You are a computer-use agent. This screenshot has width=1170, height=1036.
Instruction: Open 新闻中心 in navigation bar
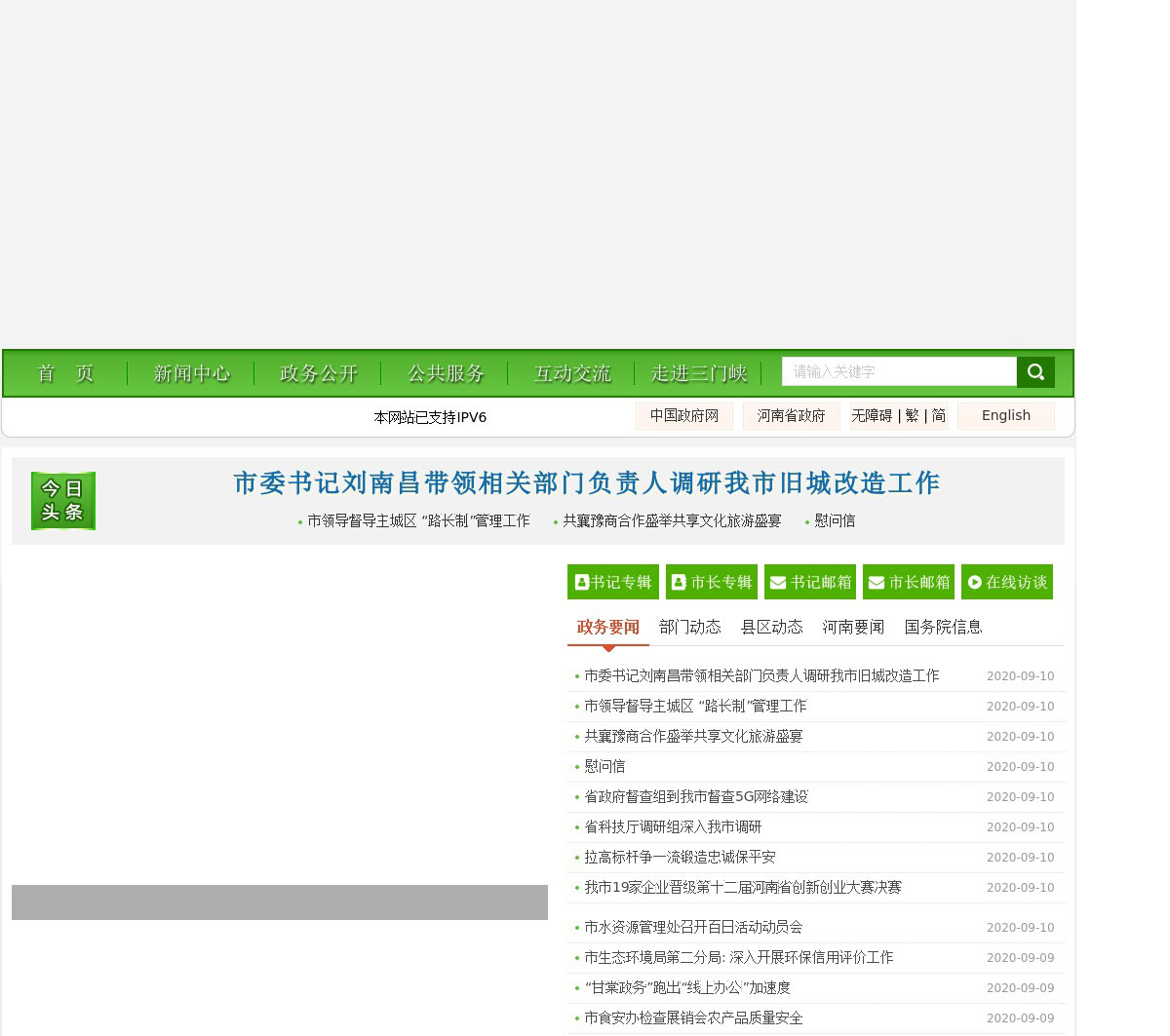191,373
